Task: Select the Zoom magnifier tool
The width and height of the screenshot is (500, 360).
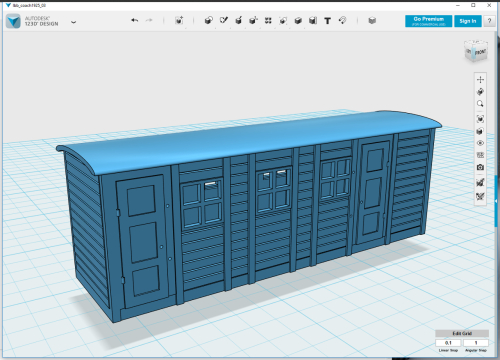Action: 480,104
